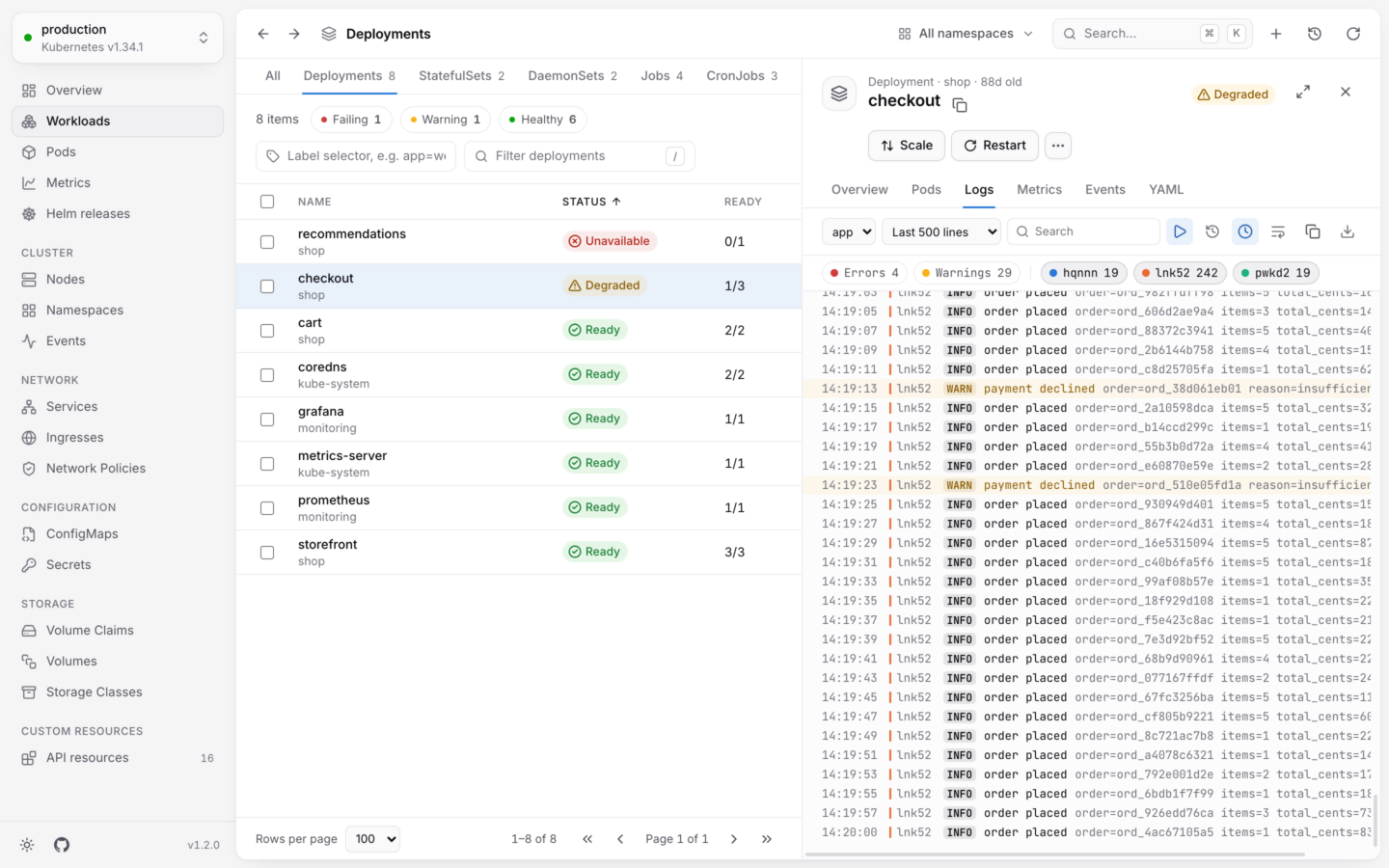Select the storefront deployment checkbox
The height and width of the screenshot is (868, 1389).
pos(267,553)
